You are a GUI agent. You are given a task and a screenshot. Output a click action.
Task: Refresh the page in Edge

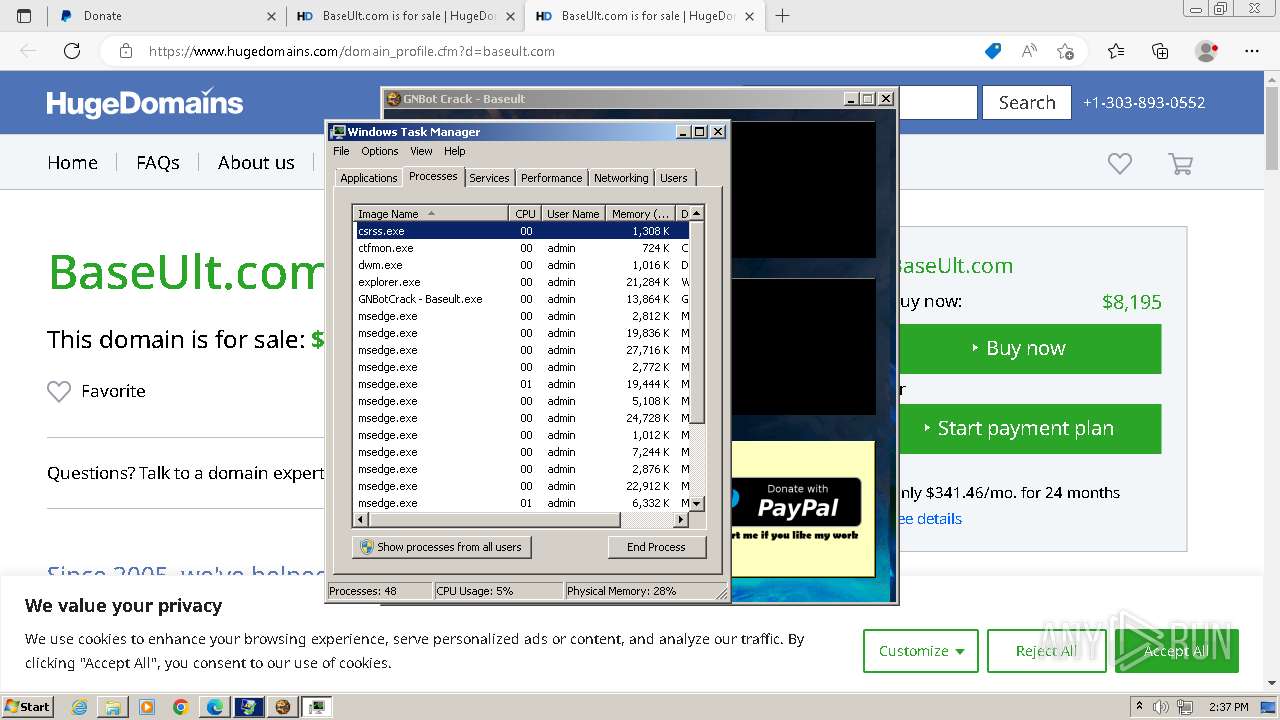72,51
